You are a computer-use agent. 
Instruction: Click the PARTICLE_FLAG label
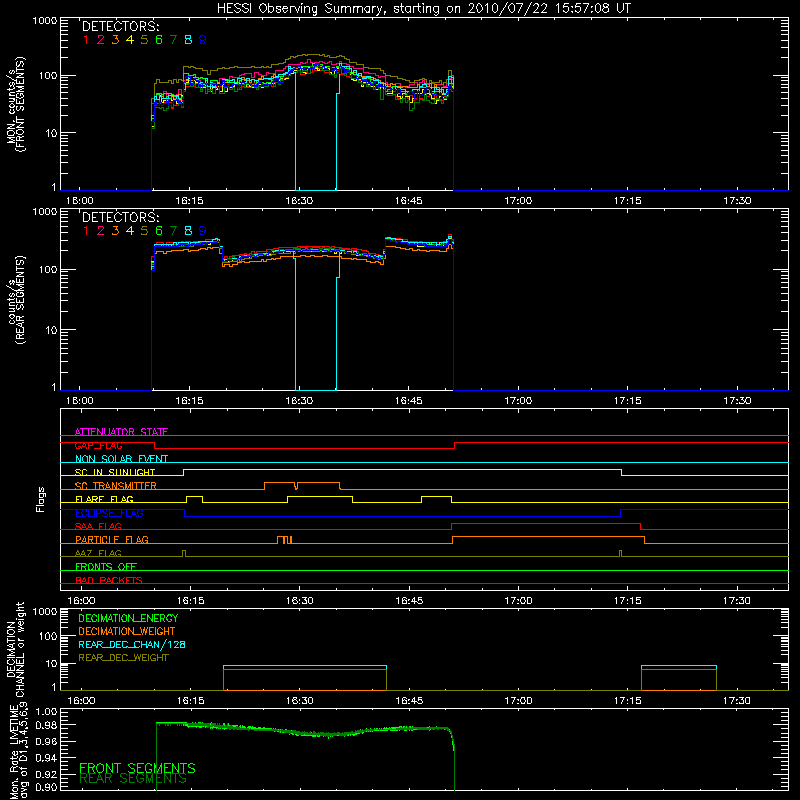(112, 539)
